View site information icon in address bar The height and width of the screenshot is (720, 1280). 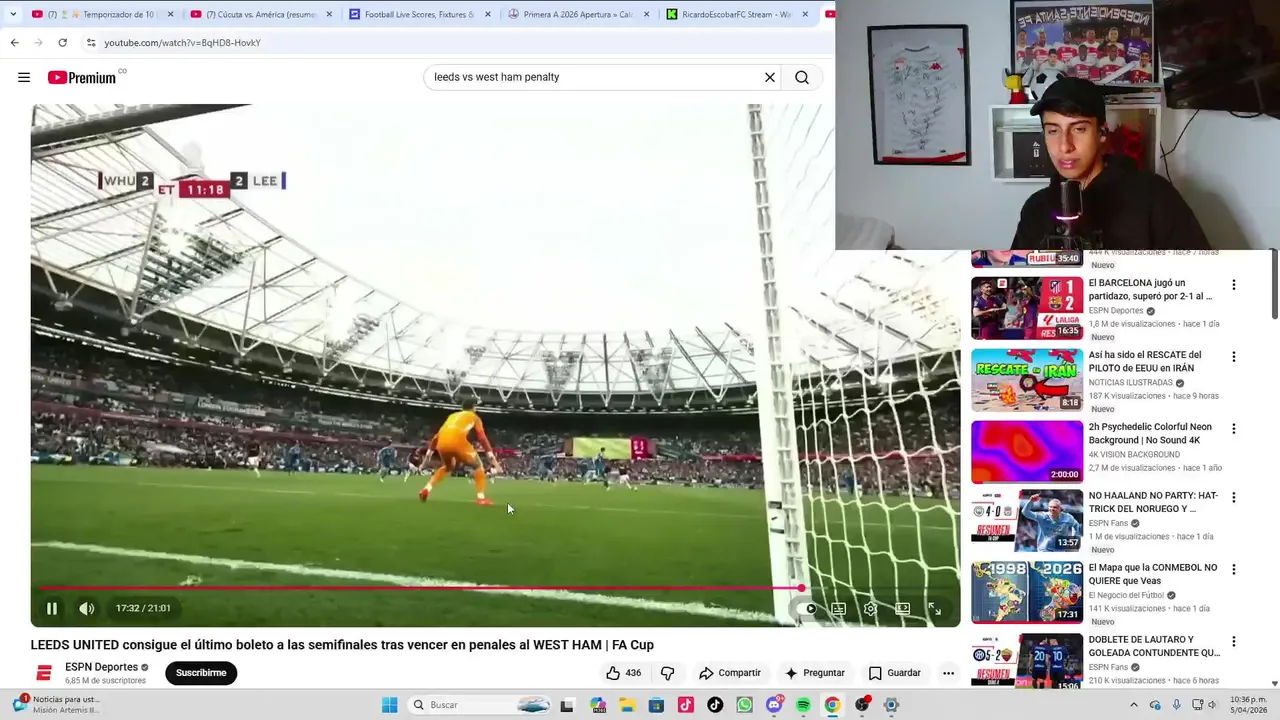coord(91,43)
